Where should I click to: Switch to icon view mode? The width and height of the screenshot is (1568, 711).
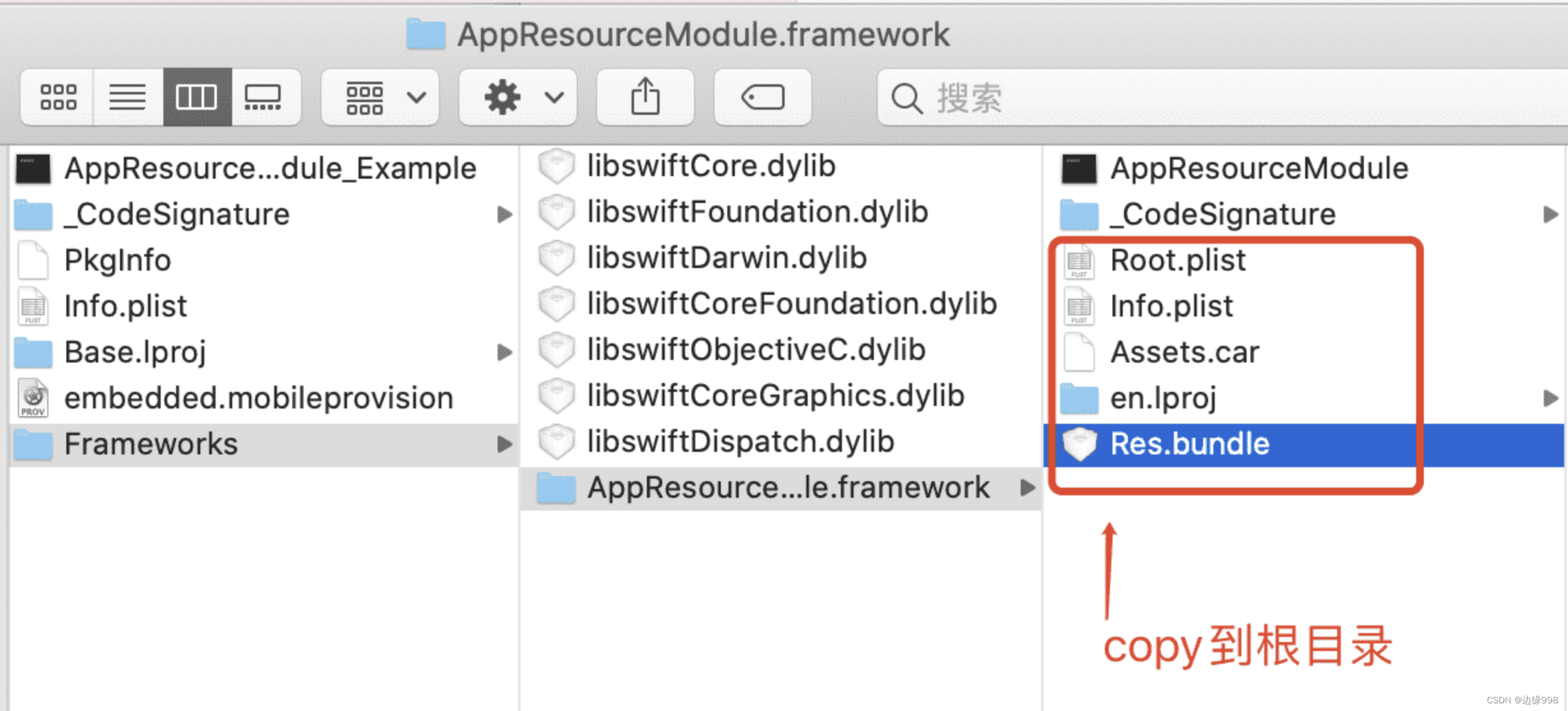(x=58, y=98)
